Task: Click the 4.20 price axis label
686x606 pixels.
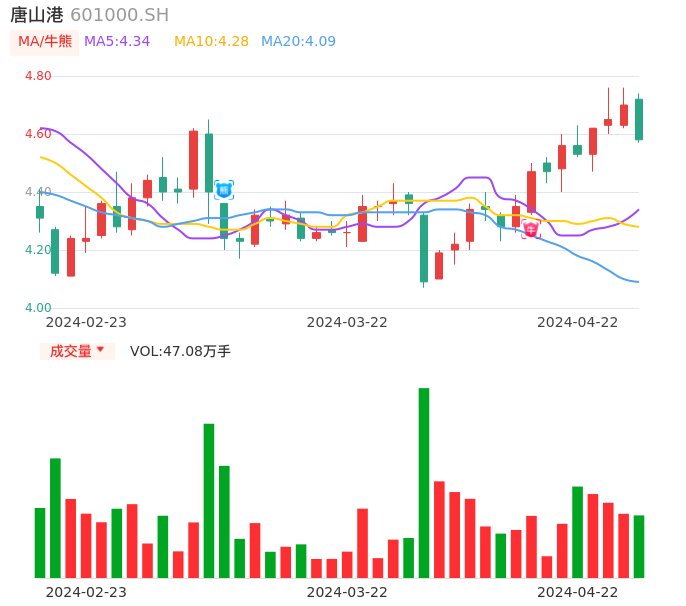Action: tap(38, 250)
